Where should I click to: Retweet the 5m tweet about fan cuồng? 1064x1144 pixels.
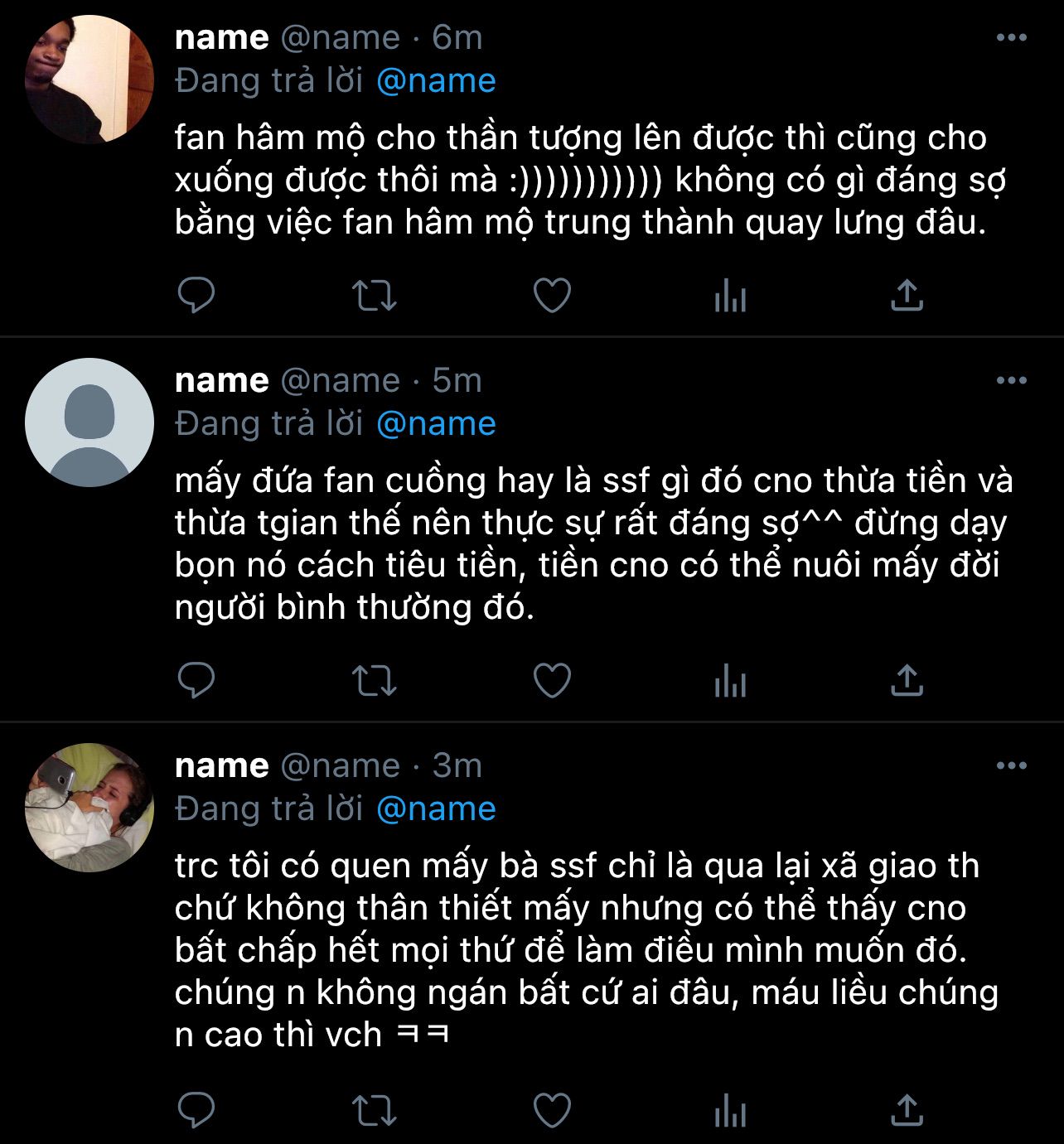tap(375, 681)
